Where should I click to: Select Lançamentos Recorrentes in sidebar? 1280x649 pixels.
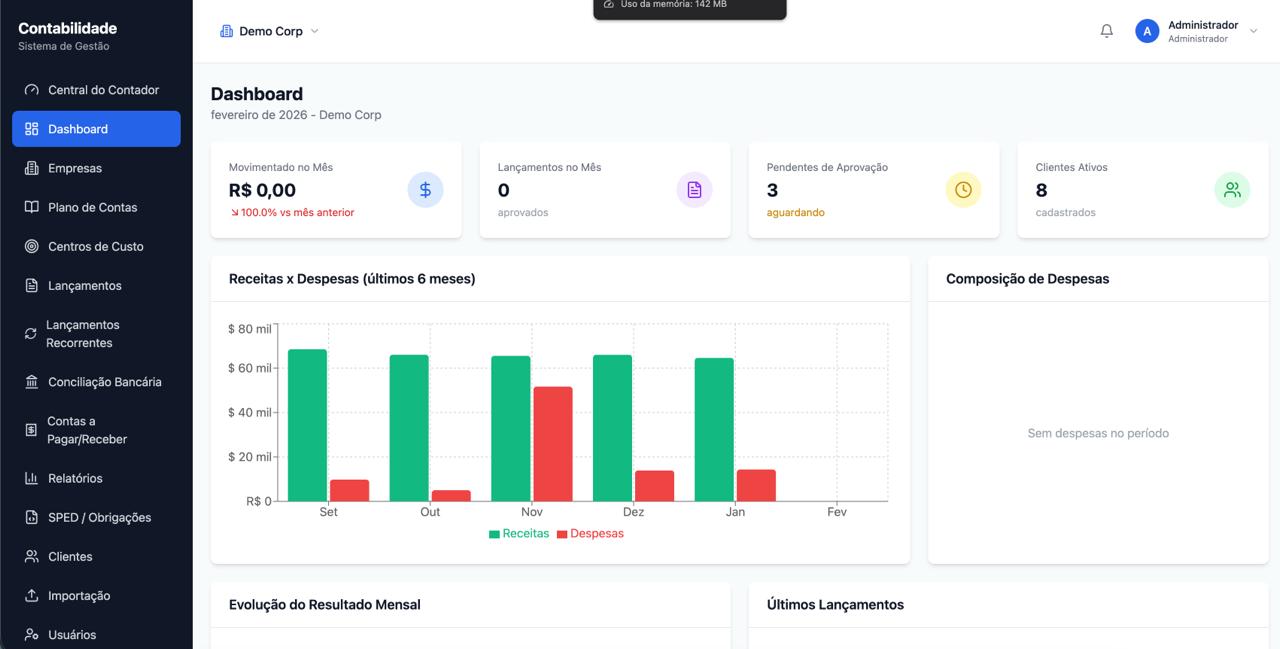point(82,334)
